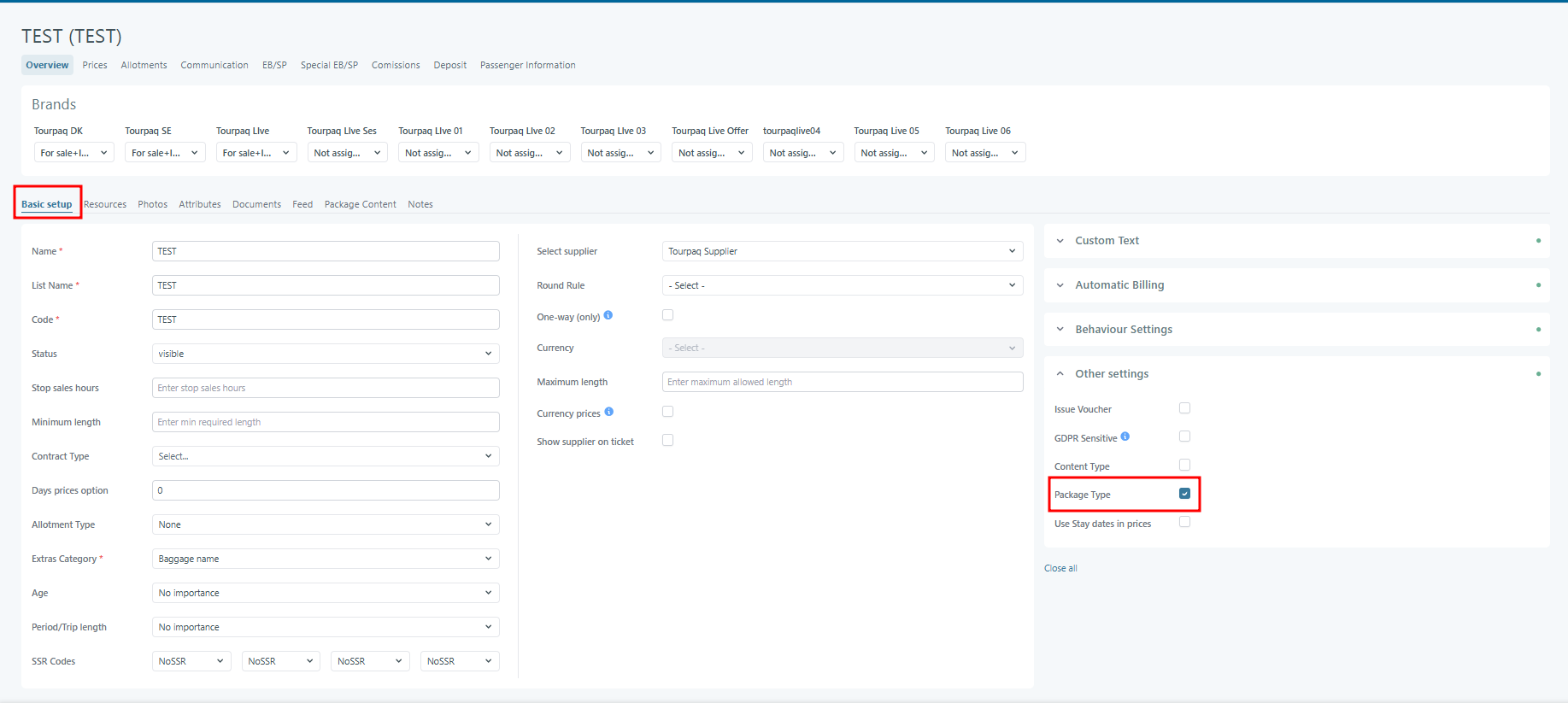The width and height of the screenshot is (1568, 703).
Task: Collapse the Other settings section
Action: (x=1060, y=374)
